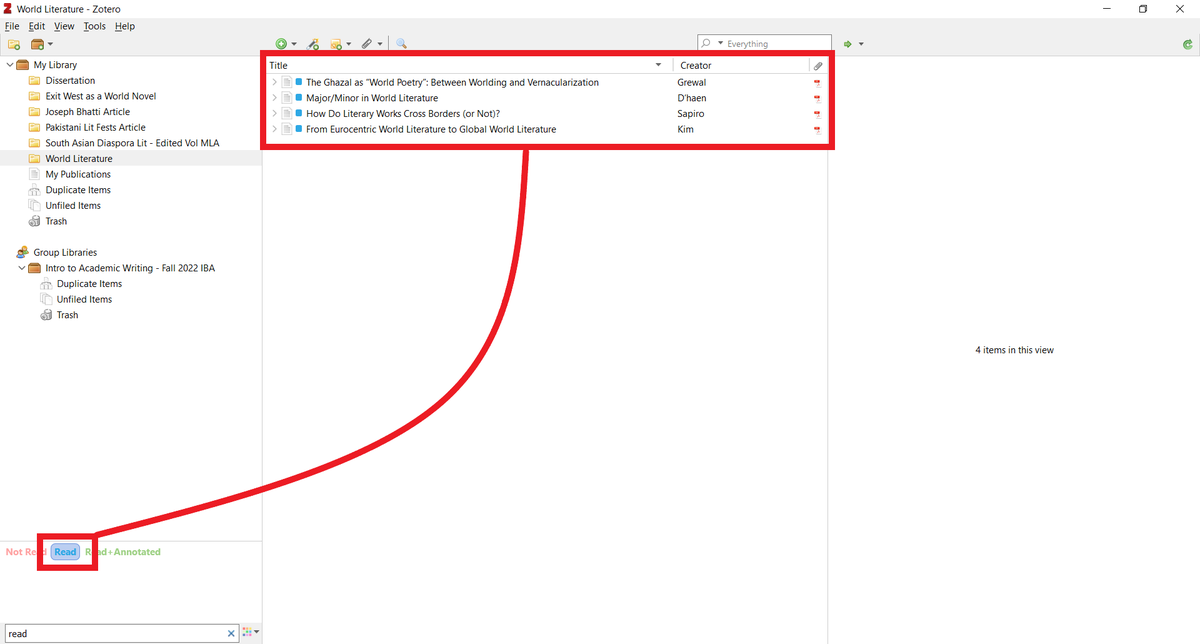Clear the tag filter text

click(231, 633)
